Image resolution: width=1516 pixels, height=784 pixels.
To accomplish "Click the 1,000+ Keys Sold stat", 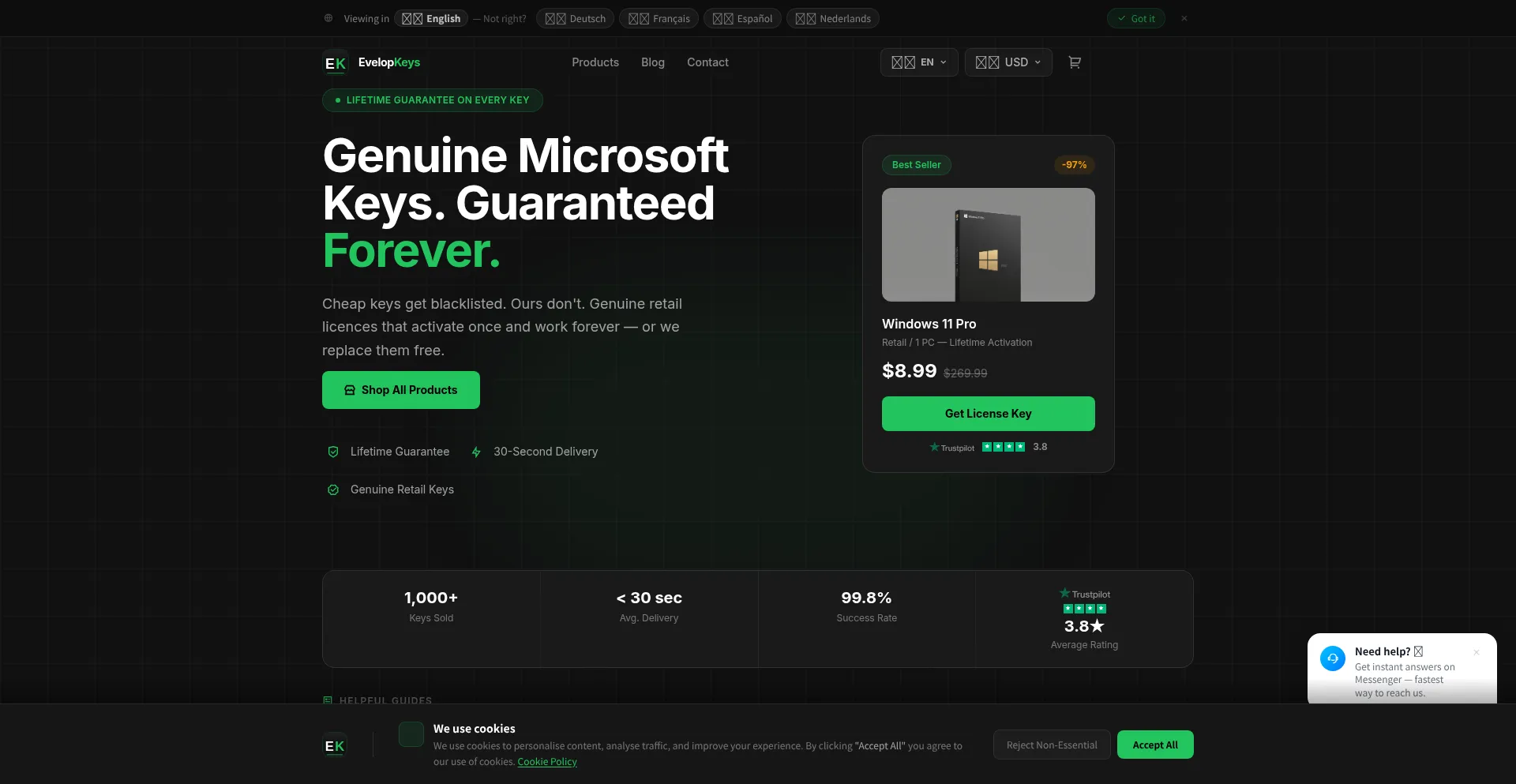I will click(x=431, y=606).
